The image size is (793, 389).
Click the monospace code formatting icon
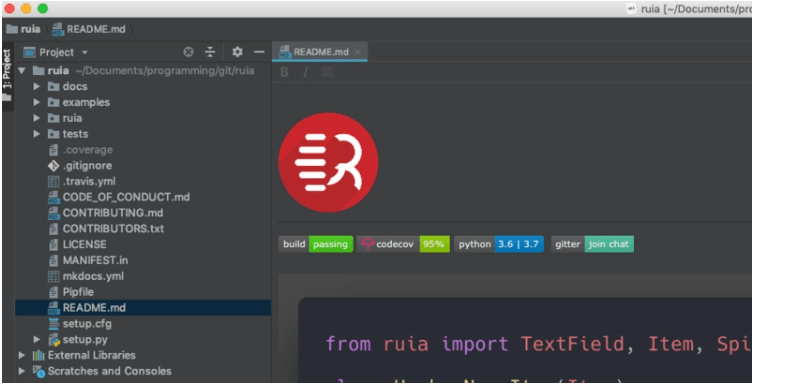point(328,72)
